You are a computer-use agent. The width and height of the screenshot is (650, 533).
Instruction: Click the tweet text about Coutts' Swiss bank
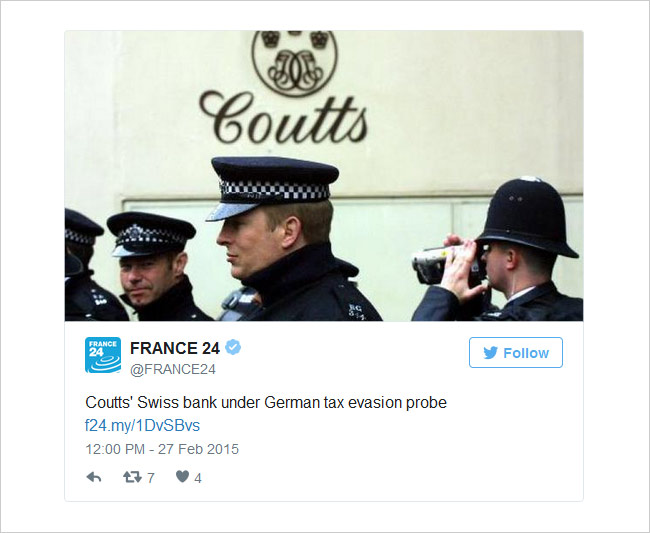[266, 402]
